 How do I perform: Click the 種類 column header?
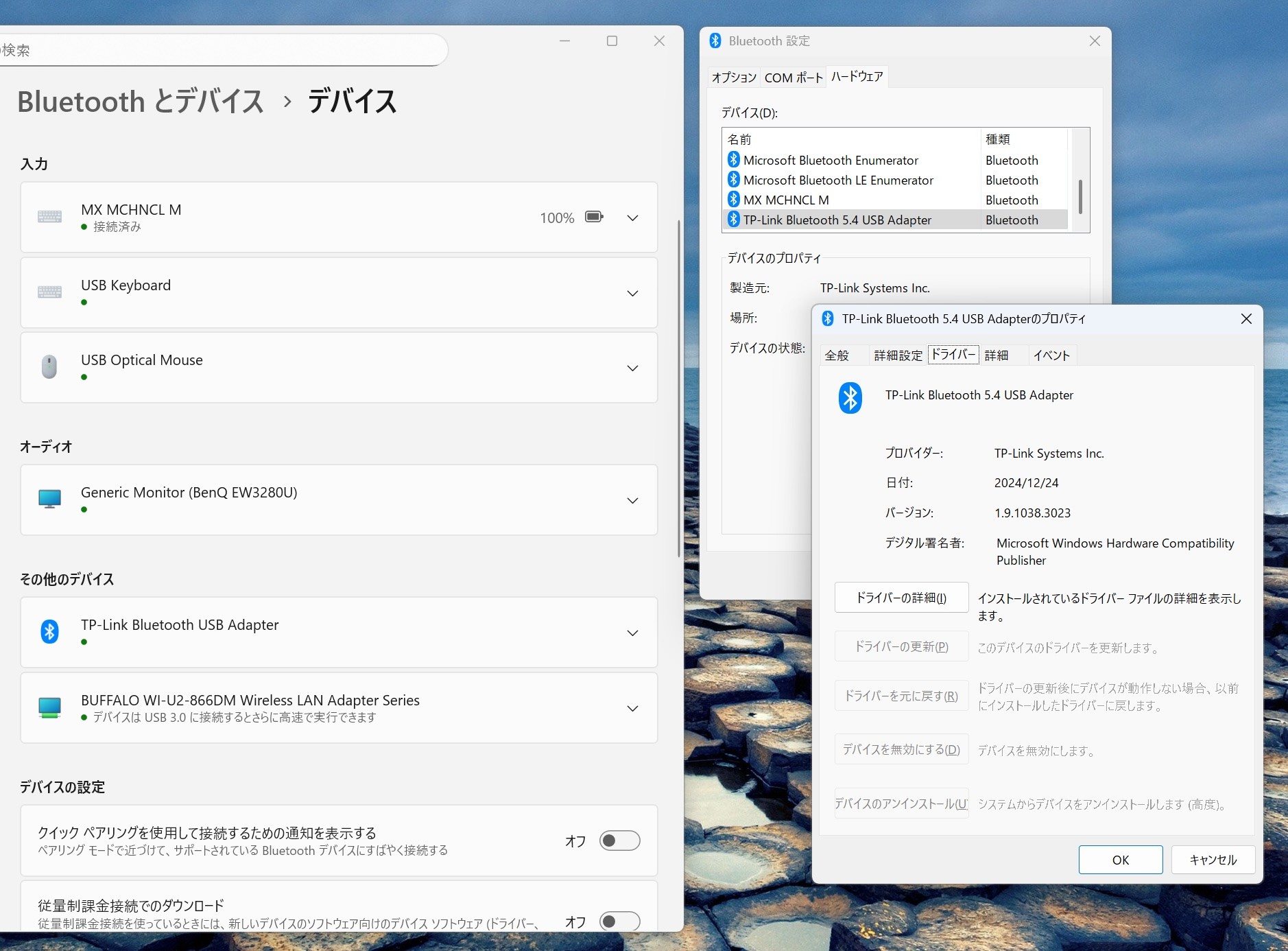pos(1023,139)
